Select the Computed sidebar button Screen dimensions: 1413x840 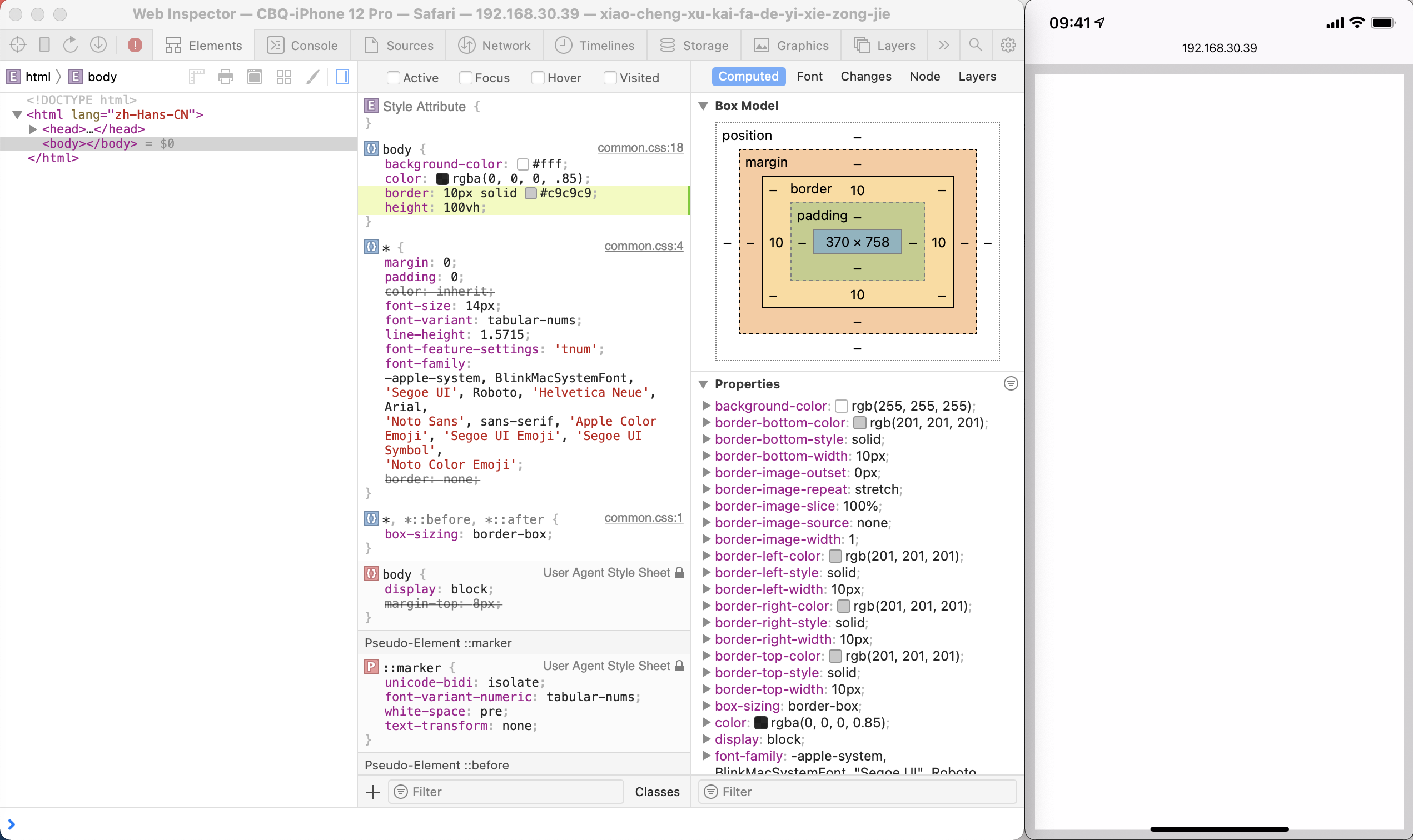point(748,77)
